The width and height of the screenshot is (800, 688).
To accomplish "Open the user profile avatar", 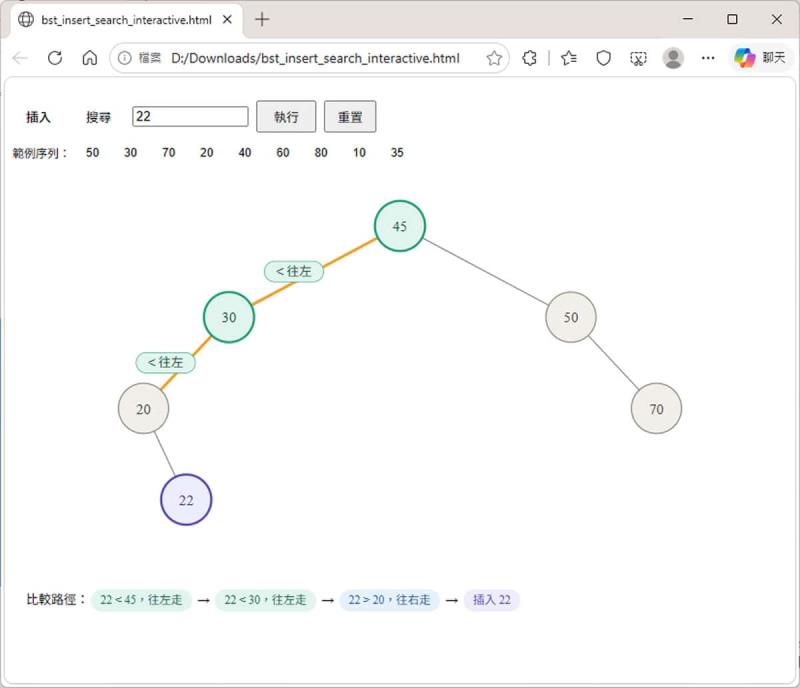I will (673, 58).
